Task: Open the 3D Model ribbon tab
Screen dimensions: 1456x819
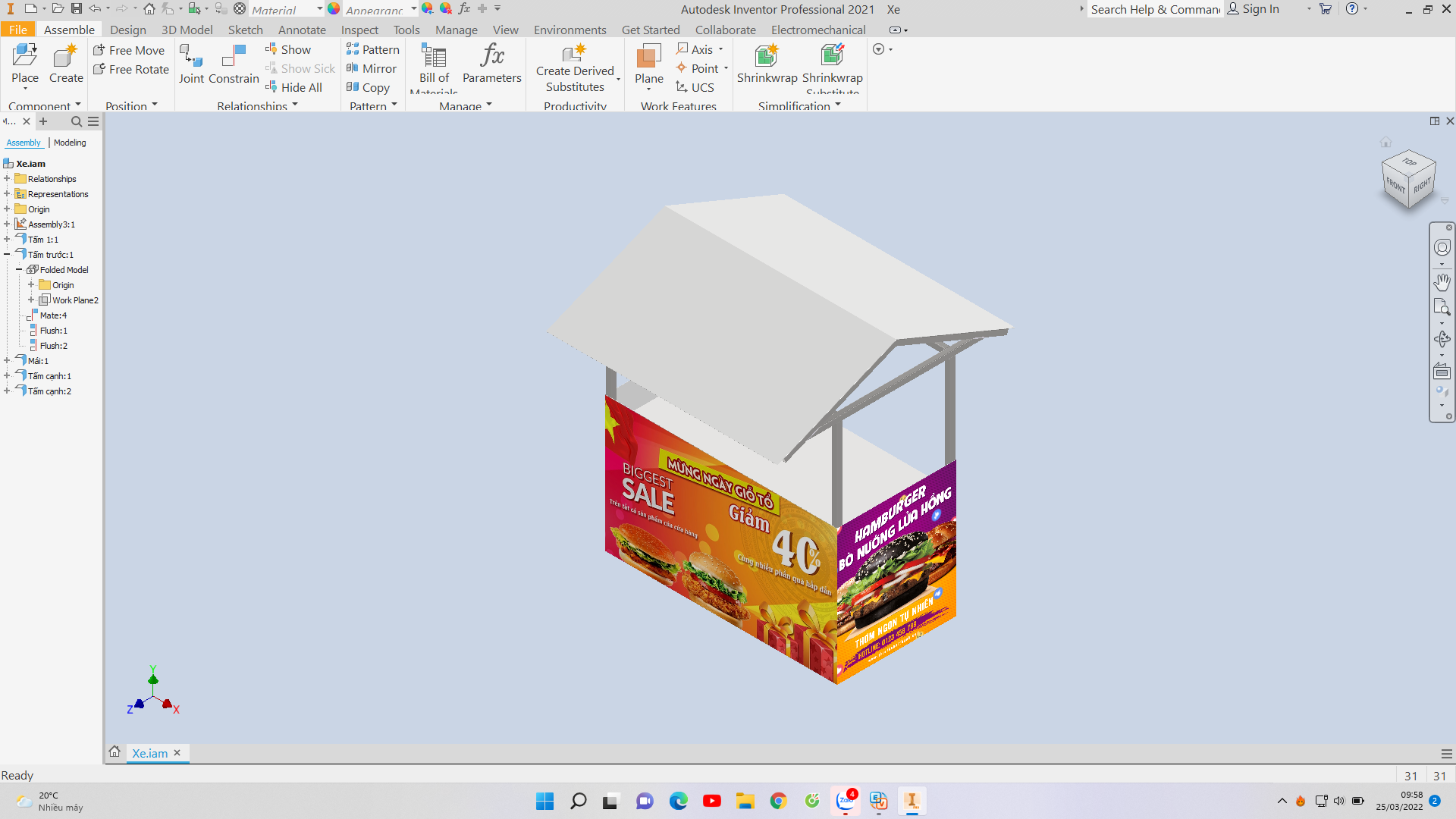Action: click(187, 30)
